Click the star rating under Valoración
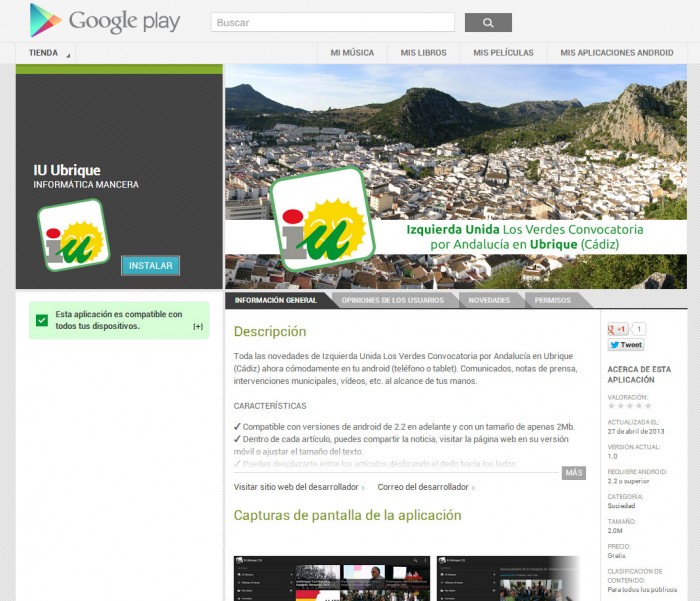The height and width of the screenshot is (601, 700). 629,406
